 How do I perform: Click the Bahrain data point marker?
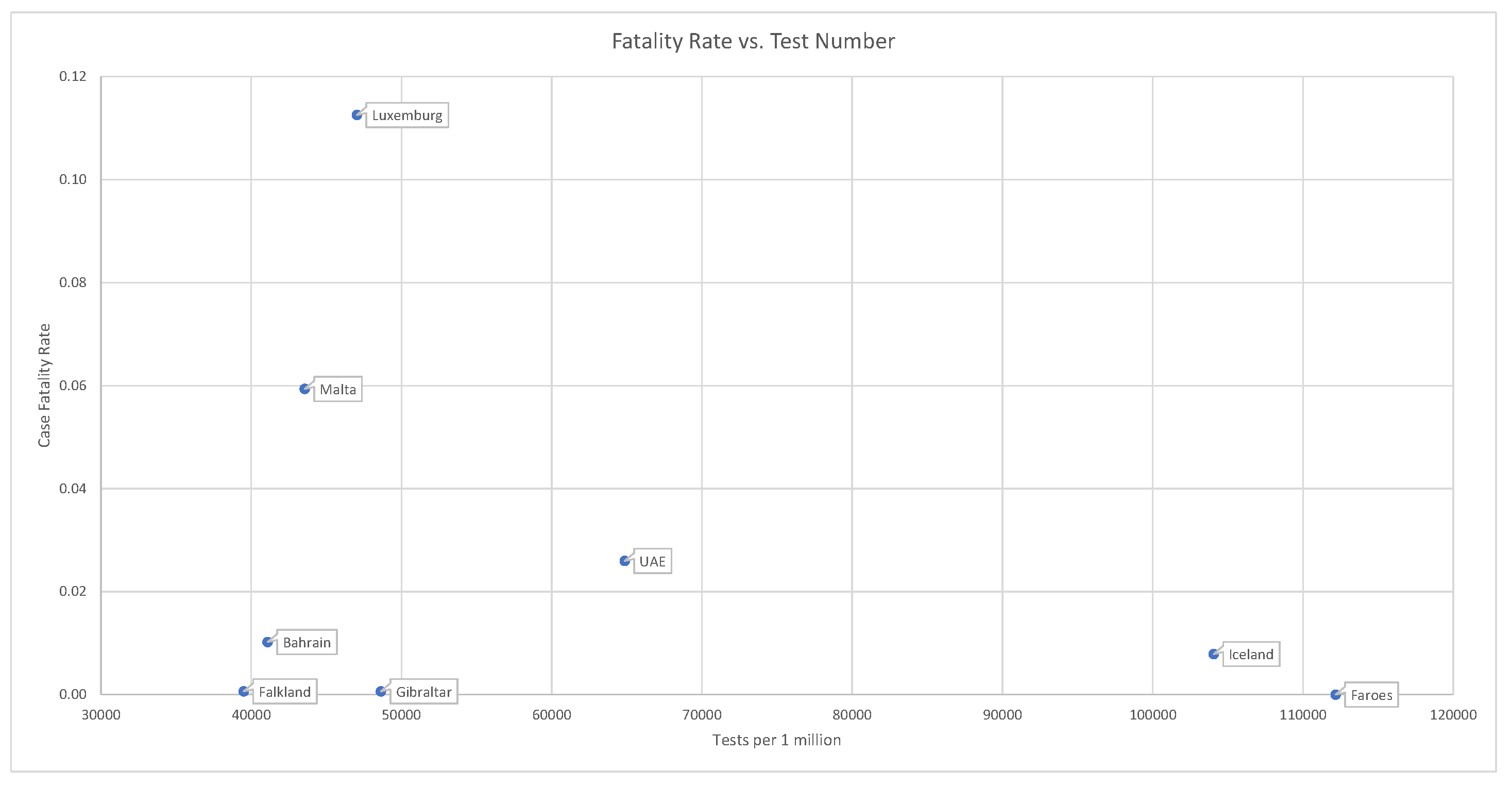[x=267, y=642]
